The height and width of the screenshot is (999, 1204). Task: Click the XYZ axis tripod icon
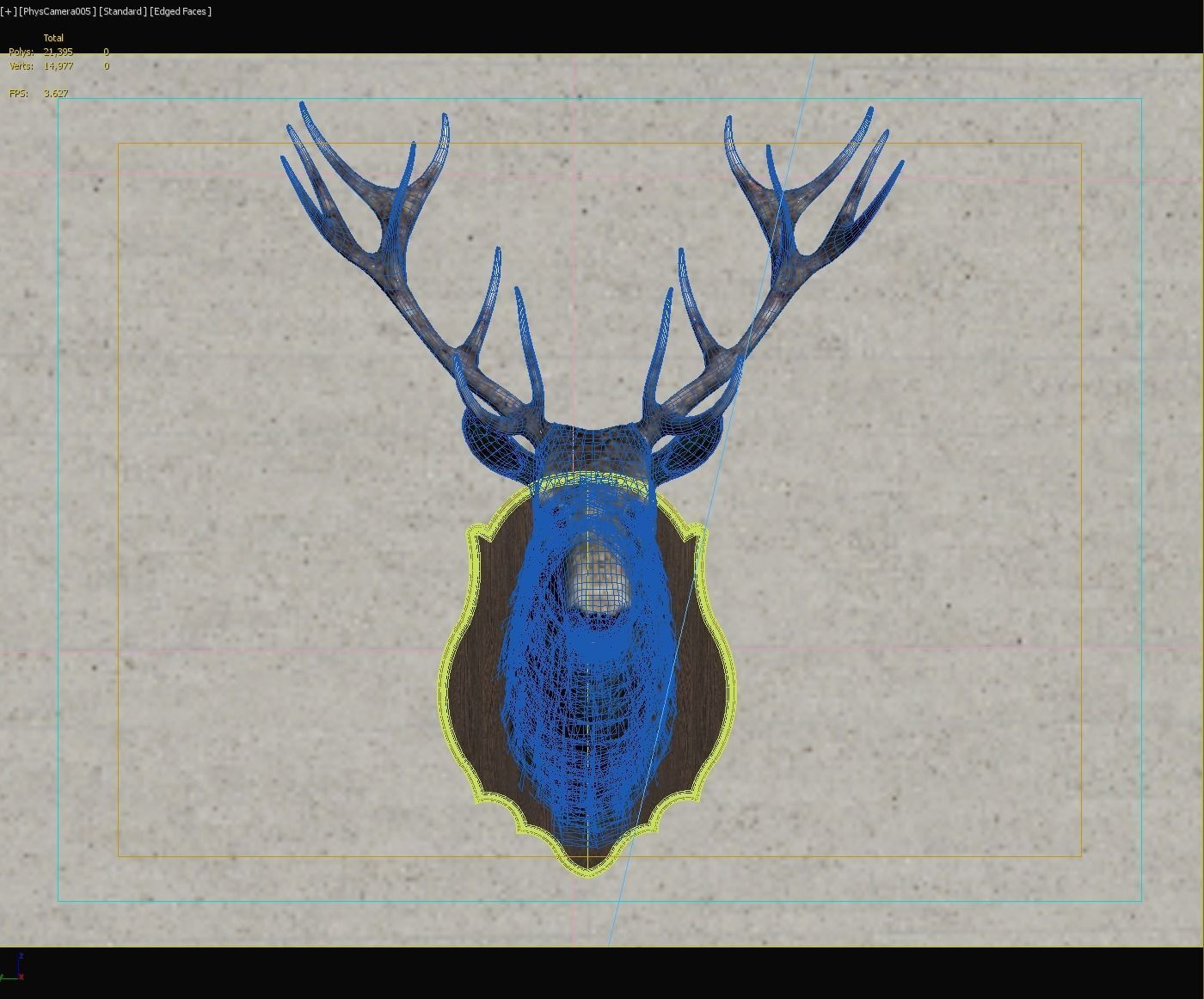[14, 968]
